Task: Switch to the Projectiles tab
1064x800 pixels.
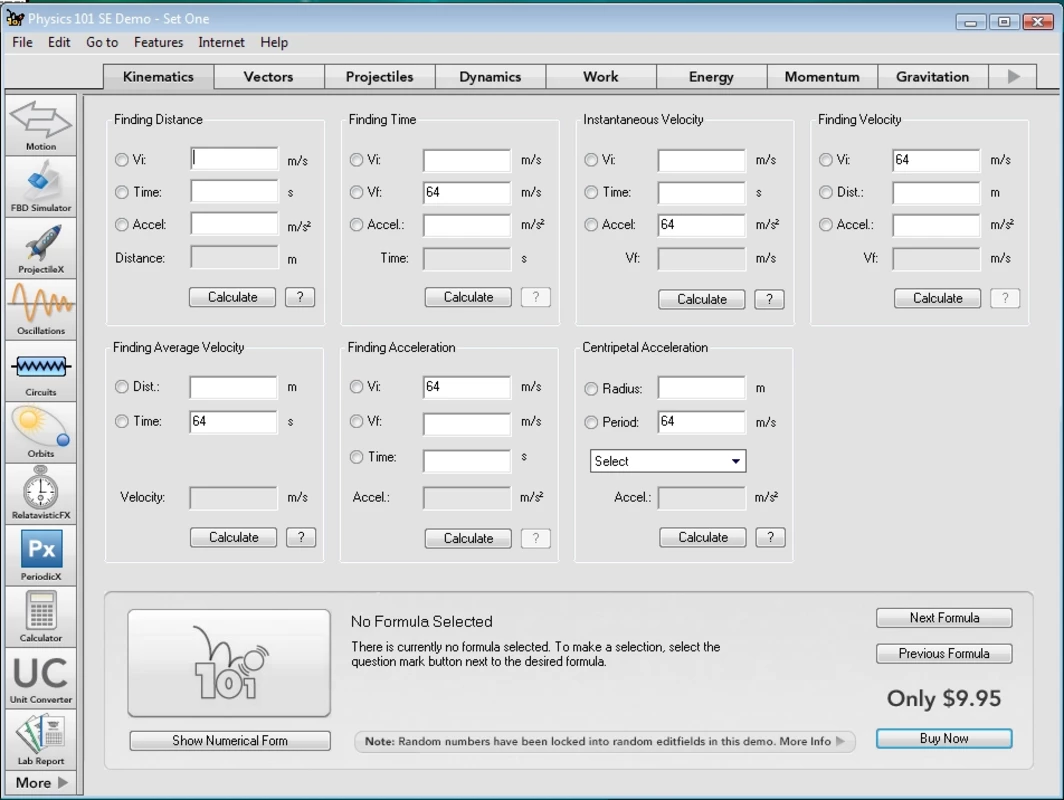Action: 379,77
